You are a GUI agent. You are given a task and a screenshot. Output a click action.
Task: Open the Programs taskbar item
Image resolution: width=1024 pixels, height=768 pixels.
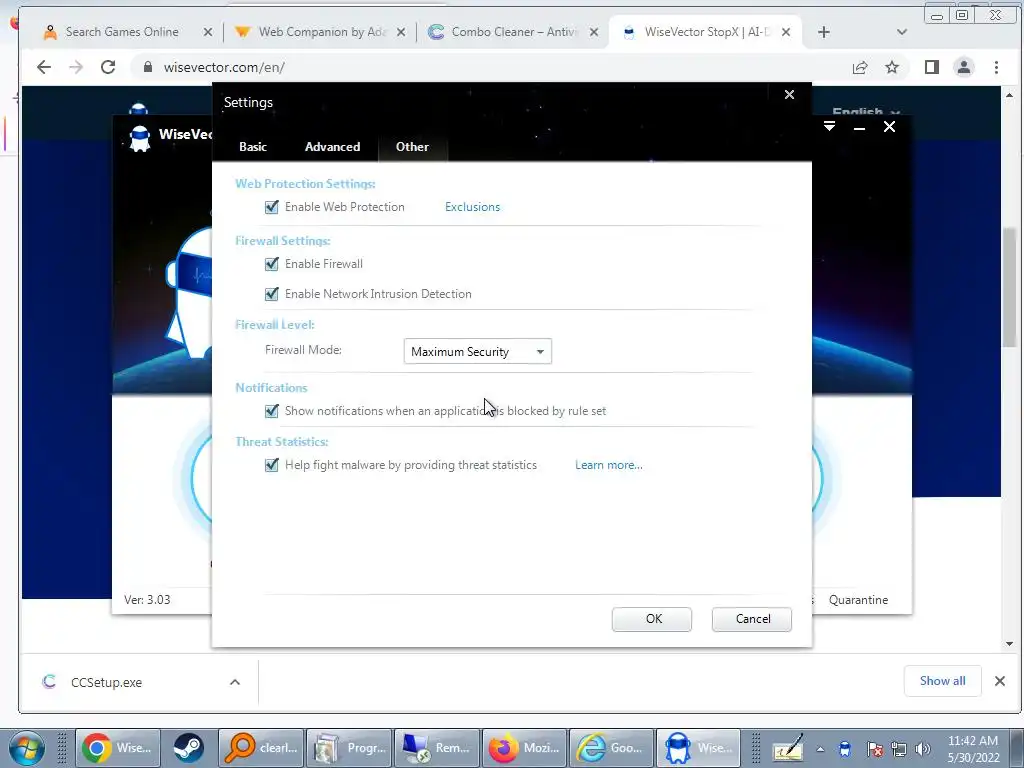click(349, 748)
